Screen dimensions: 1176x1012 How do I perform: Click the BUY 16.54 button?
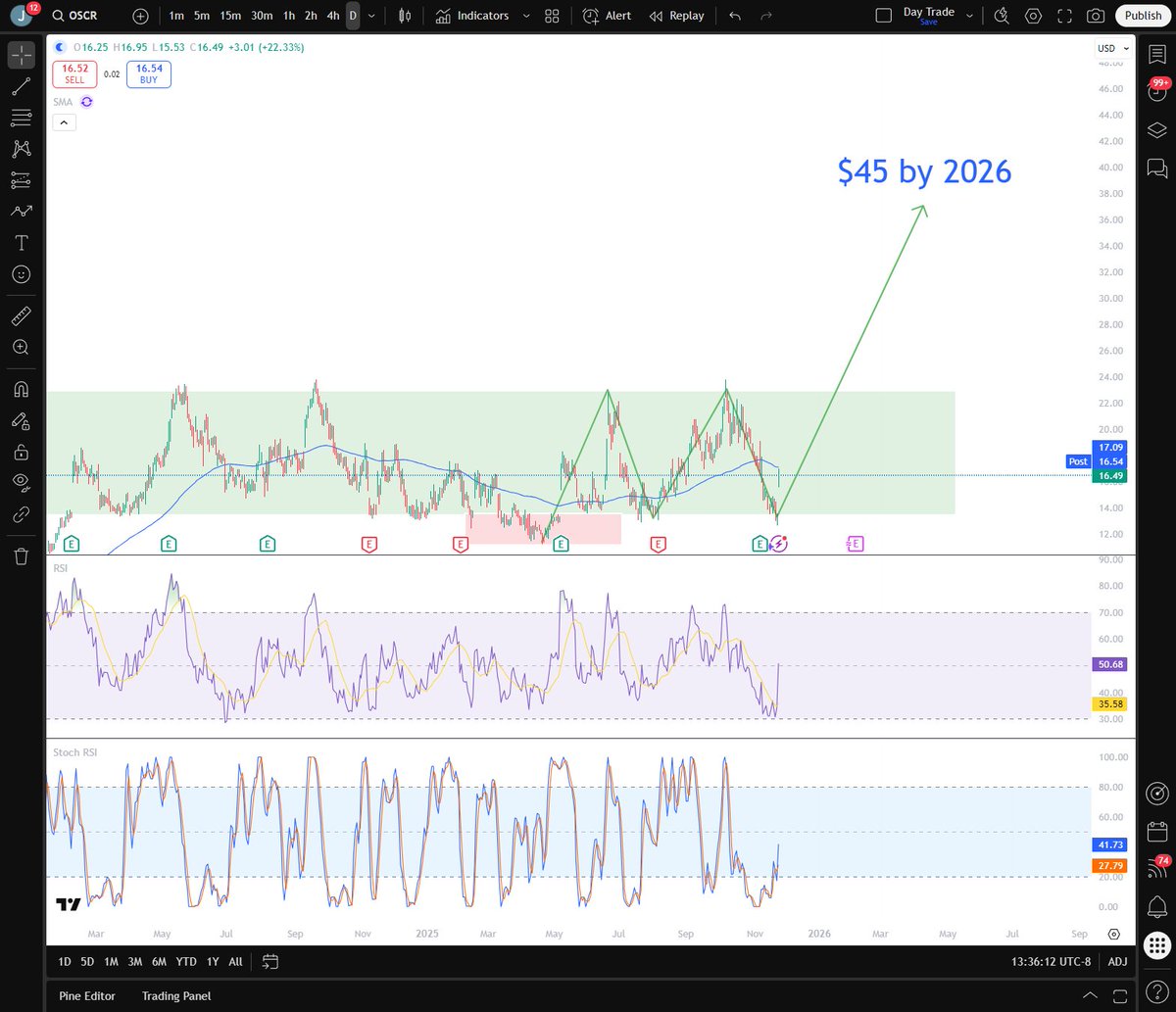pos(148,73)
